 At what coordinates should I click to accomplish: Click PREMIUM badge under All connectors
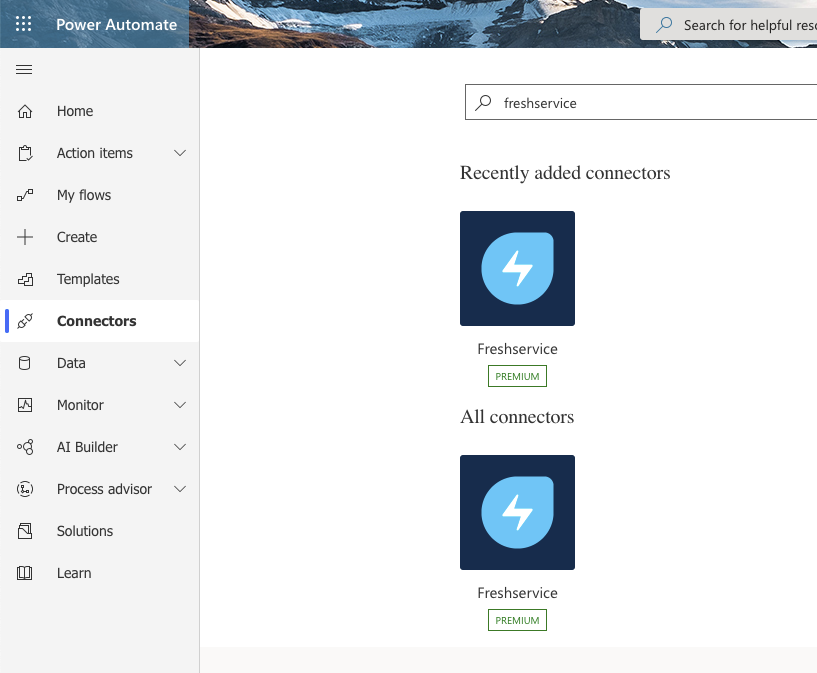[517, 620]
